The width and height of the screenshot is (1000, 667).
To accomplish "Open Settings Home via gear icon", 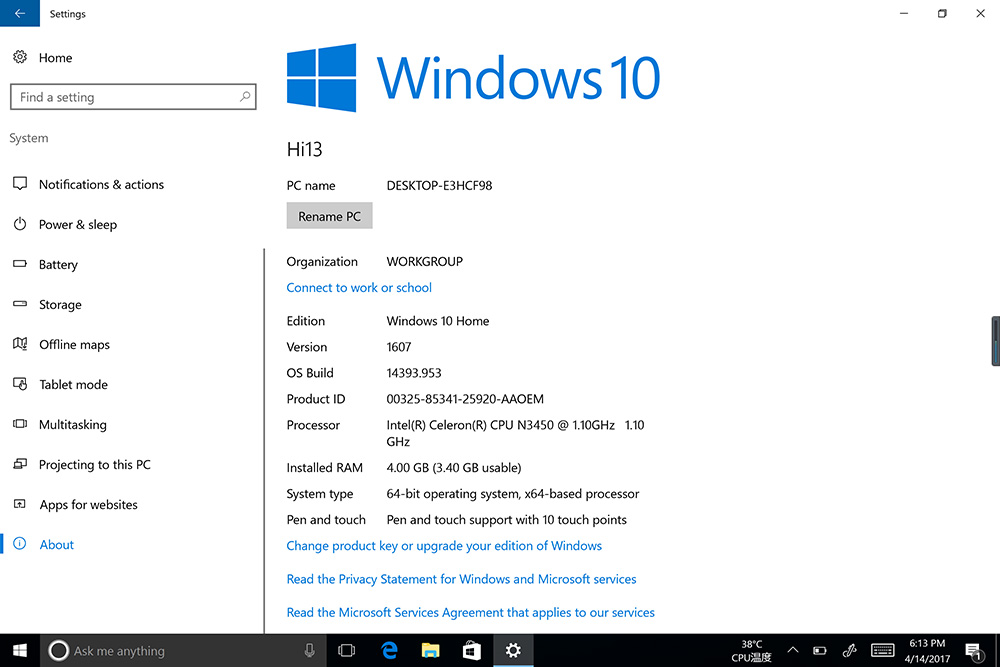I will coord(20,57).
